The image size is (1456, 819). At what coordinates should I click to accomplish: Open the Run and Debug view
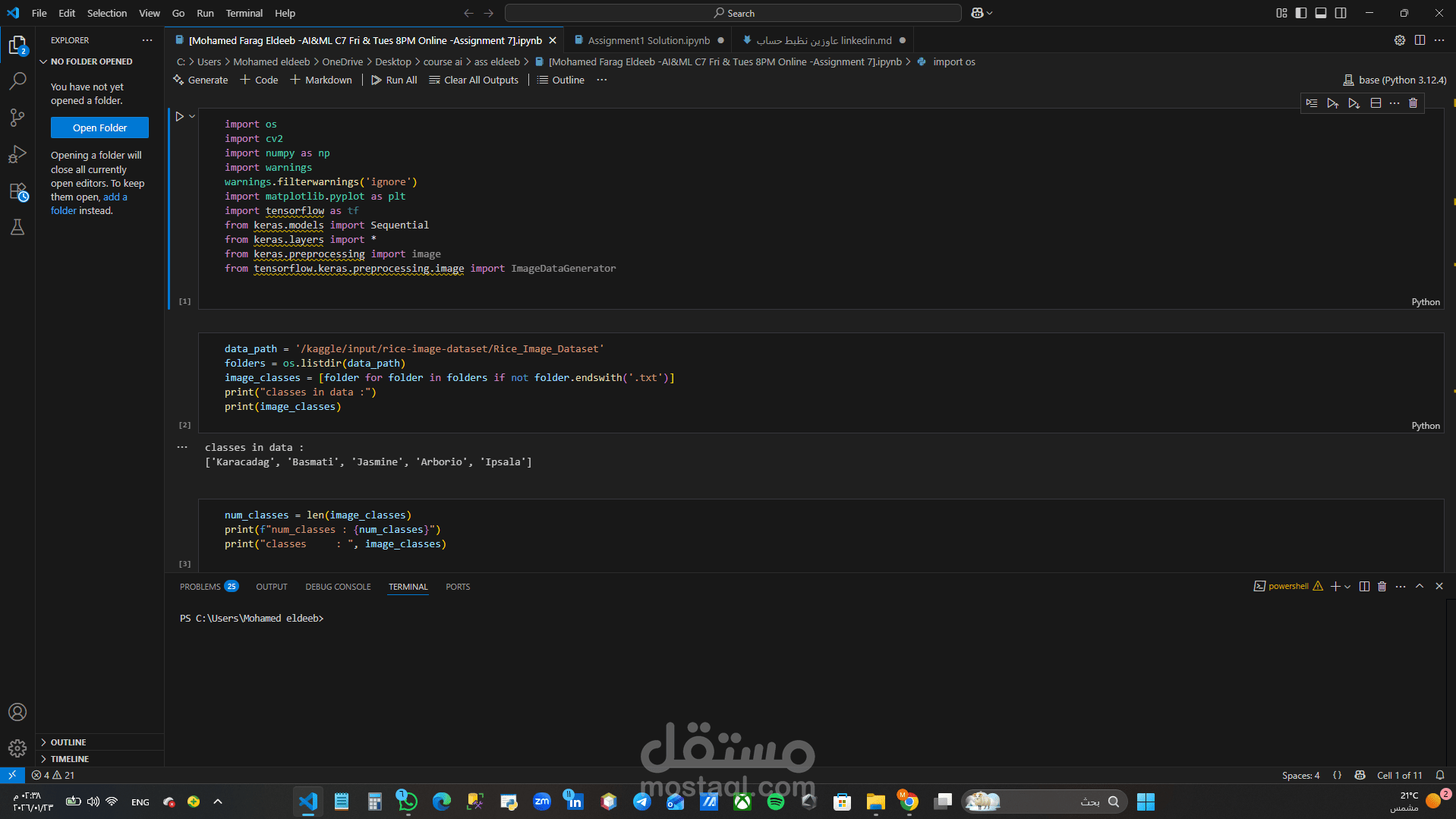(x=17, y=154)
